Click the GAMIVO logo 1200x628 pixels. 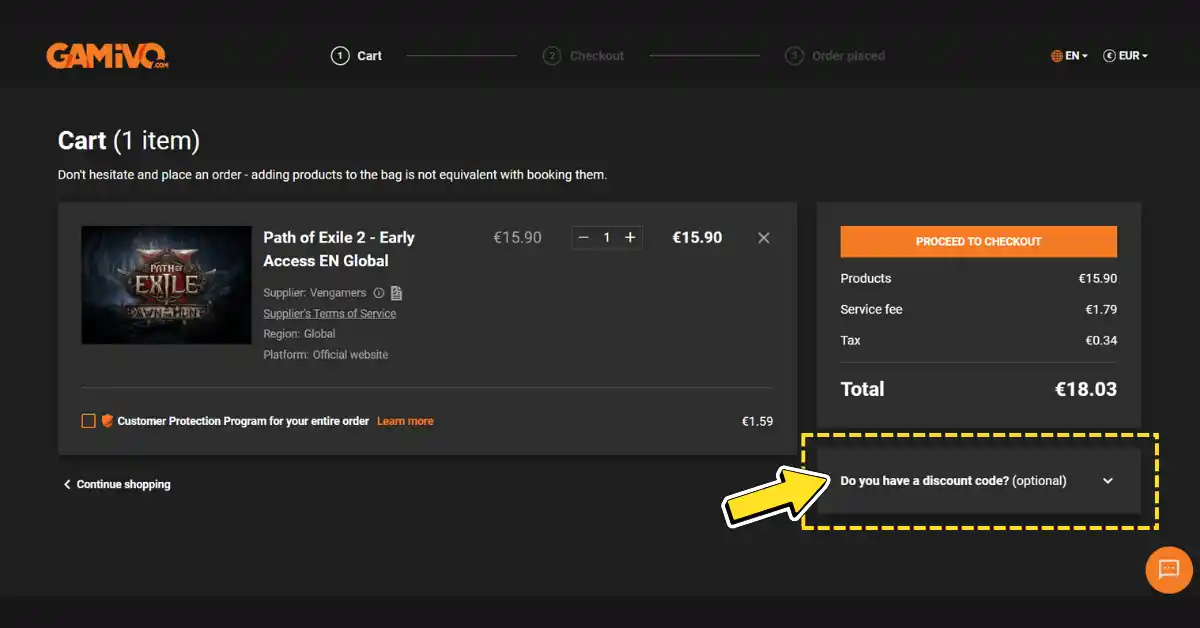tap(107, 55)
